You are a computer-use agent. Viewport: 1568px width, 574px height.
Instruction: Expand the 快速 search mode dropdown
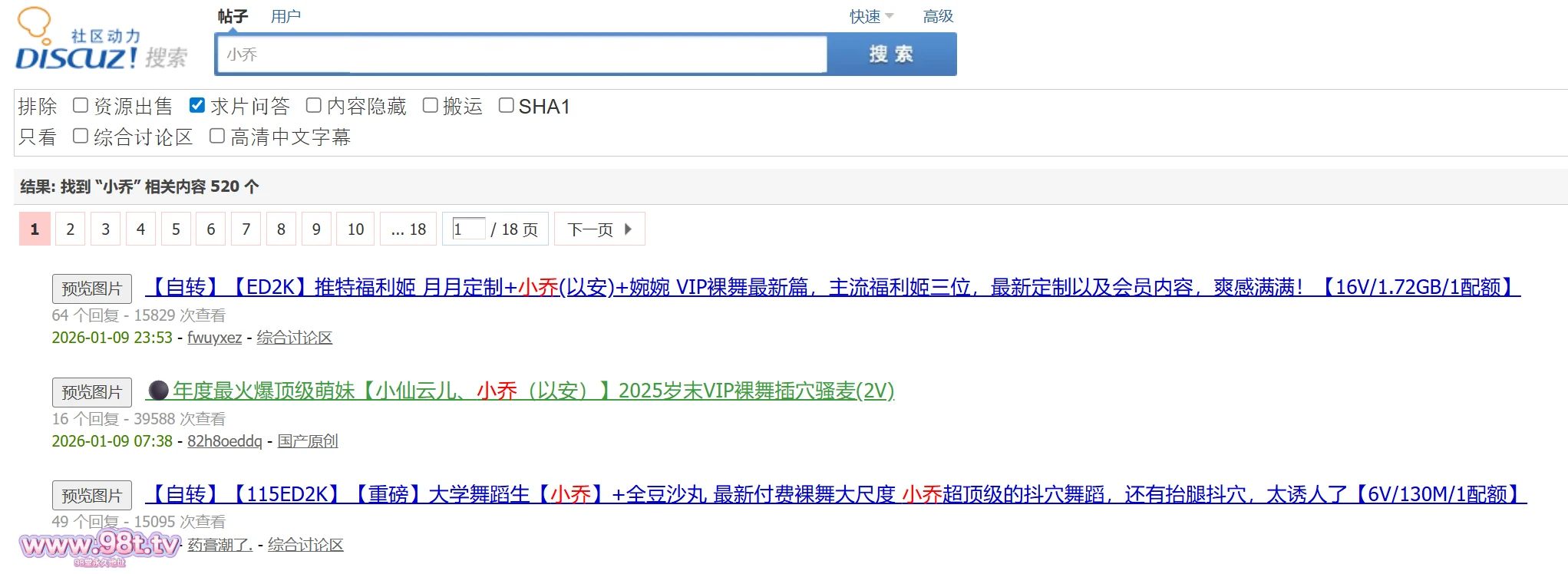pyautogui.click(x=871, y=16)
